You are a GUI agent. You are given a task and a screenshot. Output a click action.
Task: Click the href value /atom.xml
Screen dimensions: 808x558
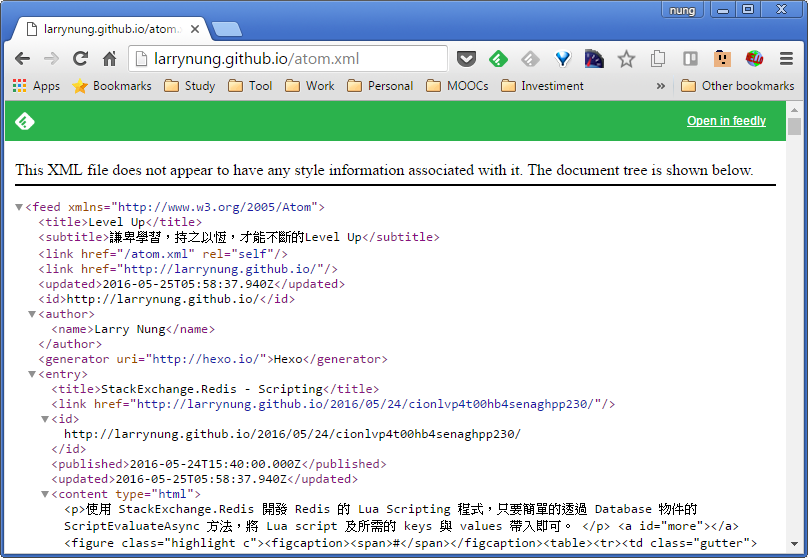pyautogui.click(x=157, y=254)
